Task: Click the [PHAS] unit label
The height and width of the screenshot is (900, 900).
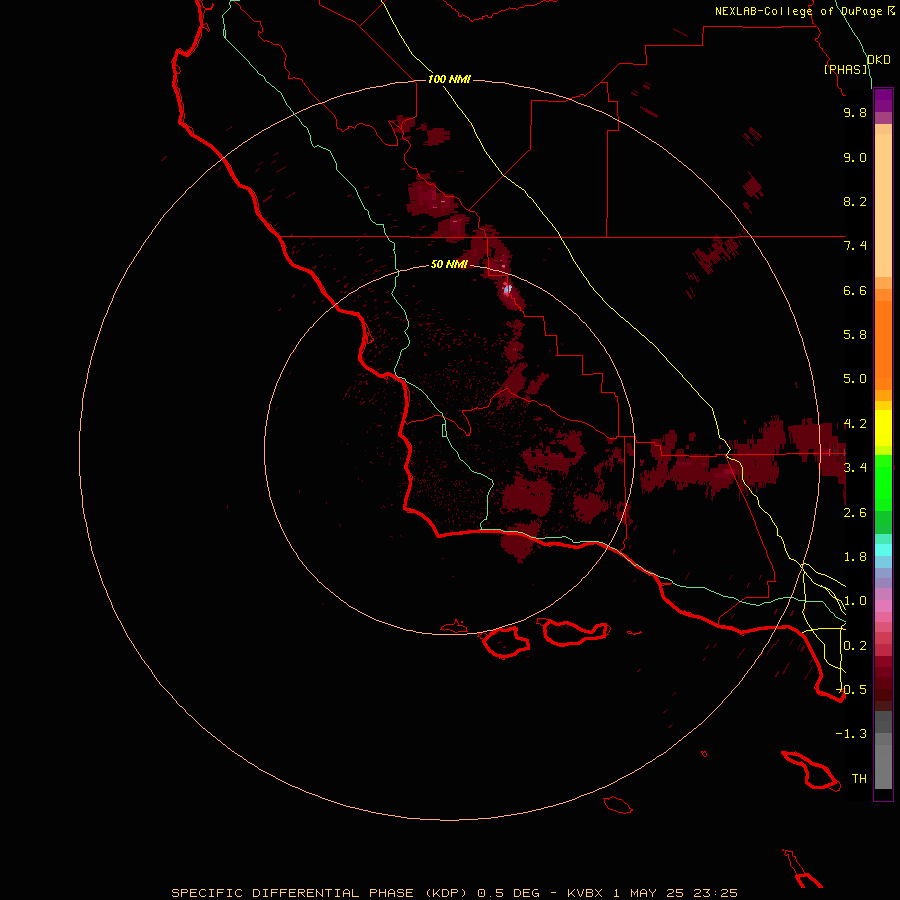Action: click(x=845, y=69)
